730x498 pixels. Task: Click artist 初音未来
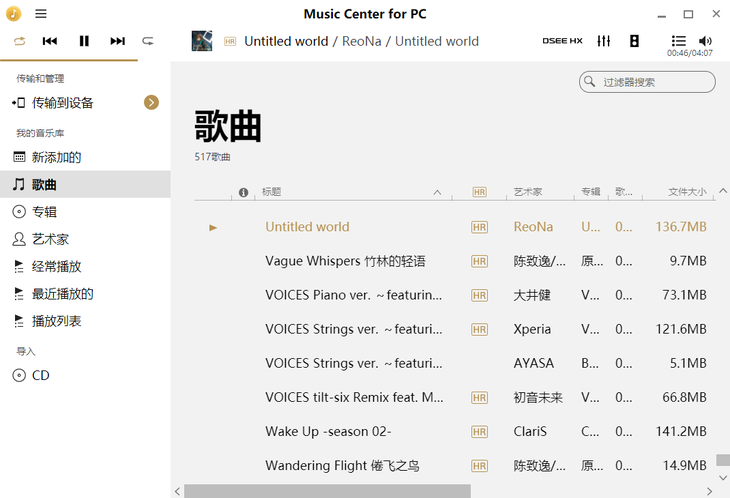point(538,397)
